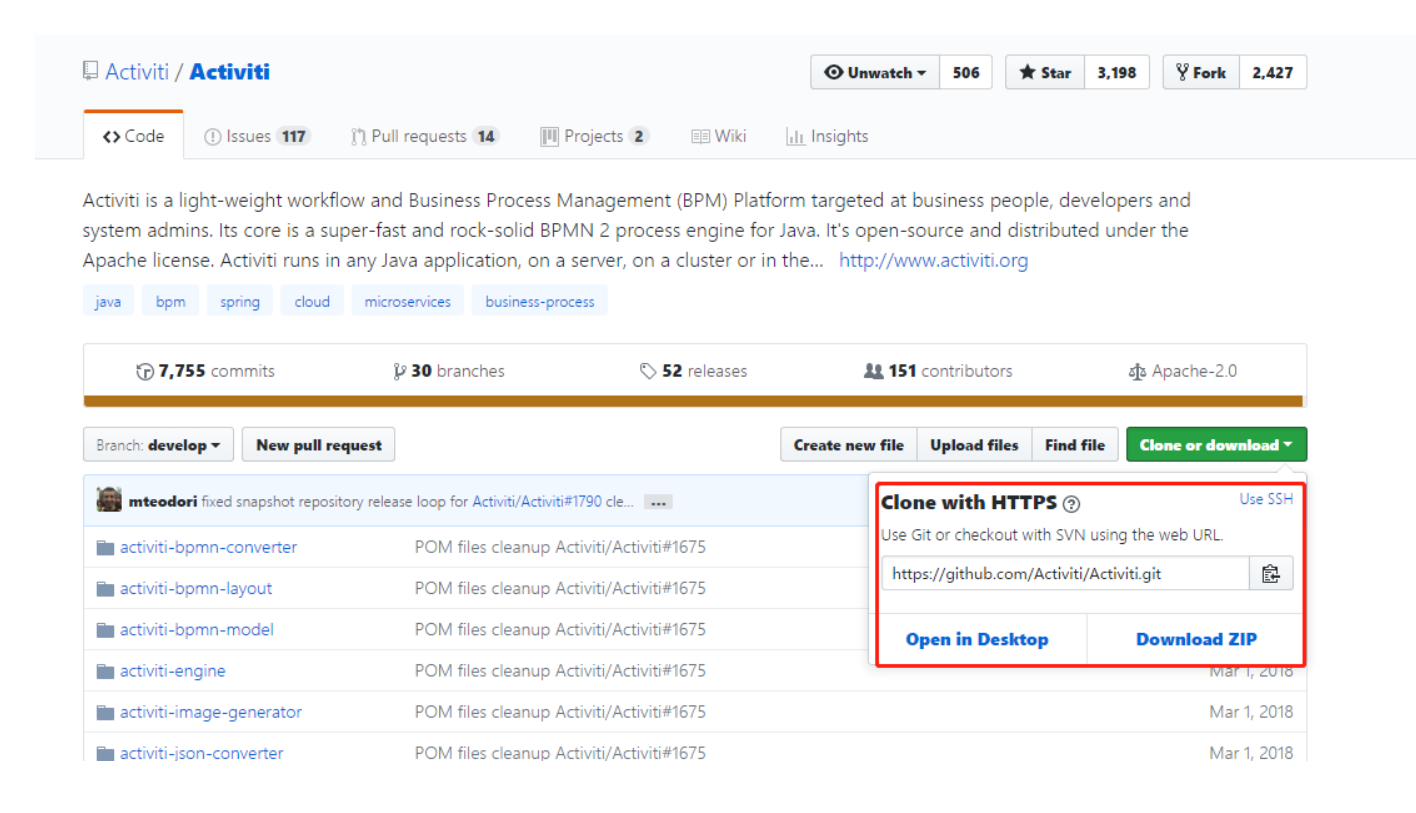Image resolution: width=1416 pixels, height=813 pixels.
Task: Open the Insights tab
Action: (x=827, y=136)
